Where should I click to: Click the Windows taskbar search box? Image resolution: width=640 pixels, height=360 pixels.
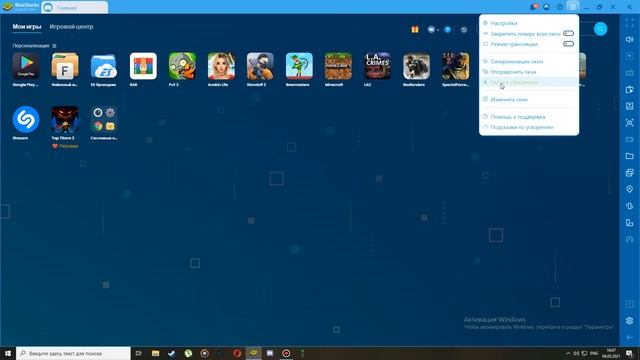coord(73,353)
